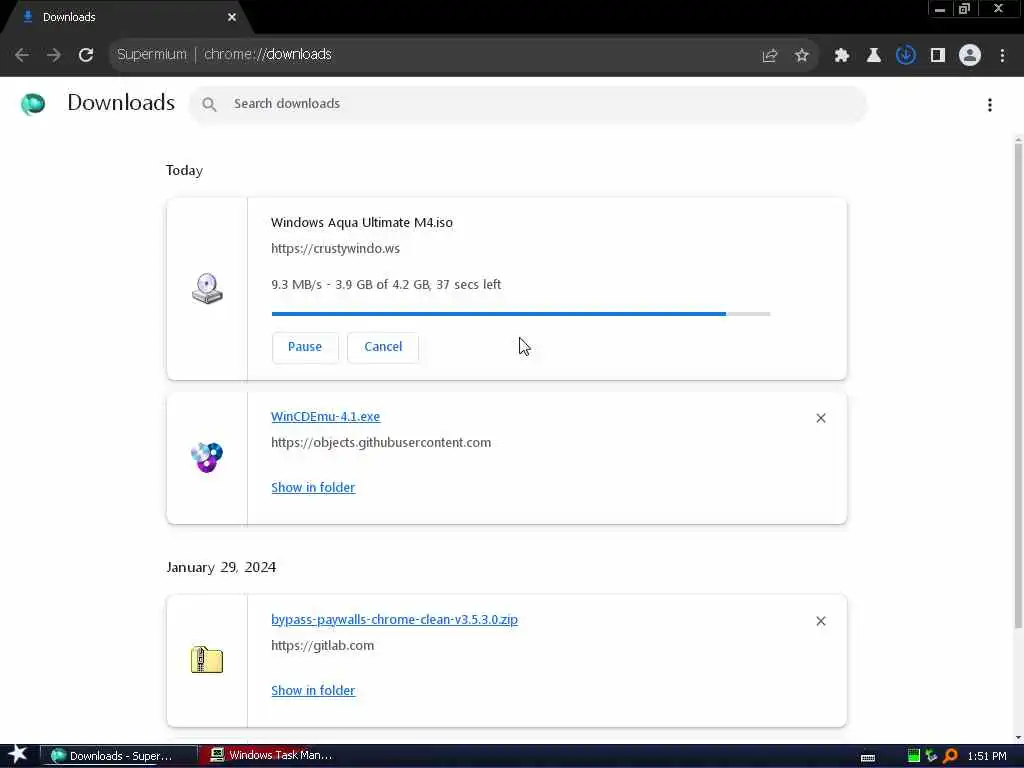Click the download speed and time remaining text

tap(386, 285)
